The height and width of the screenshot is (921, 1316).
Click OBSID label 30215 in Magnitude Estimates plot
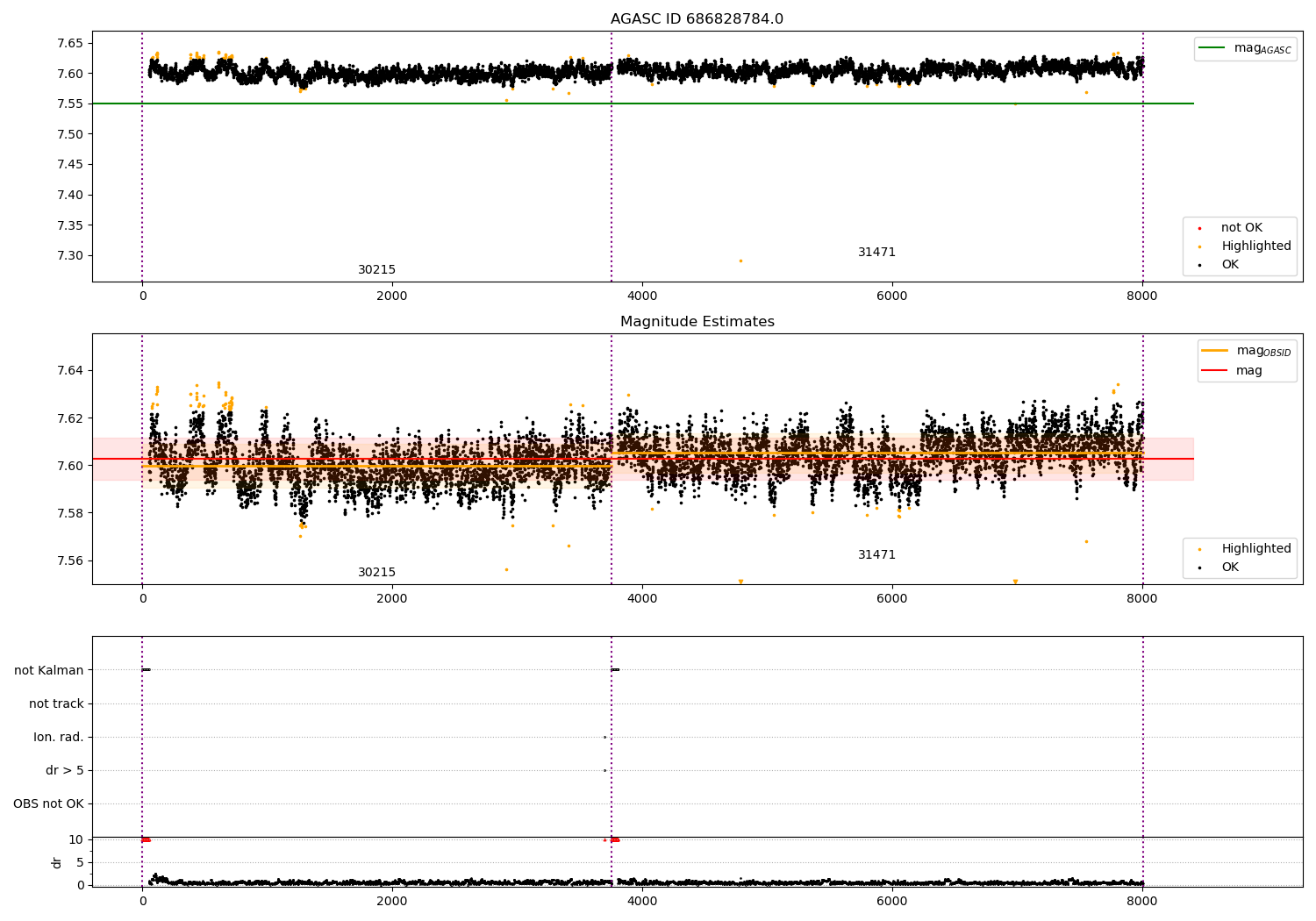(x=376, y=572)
